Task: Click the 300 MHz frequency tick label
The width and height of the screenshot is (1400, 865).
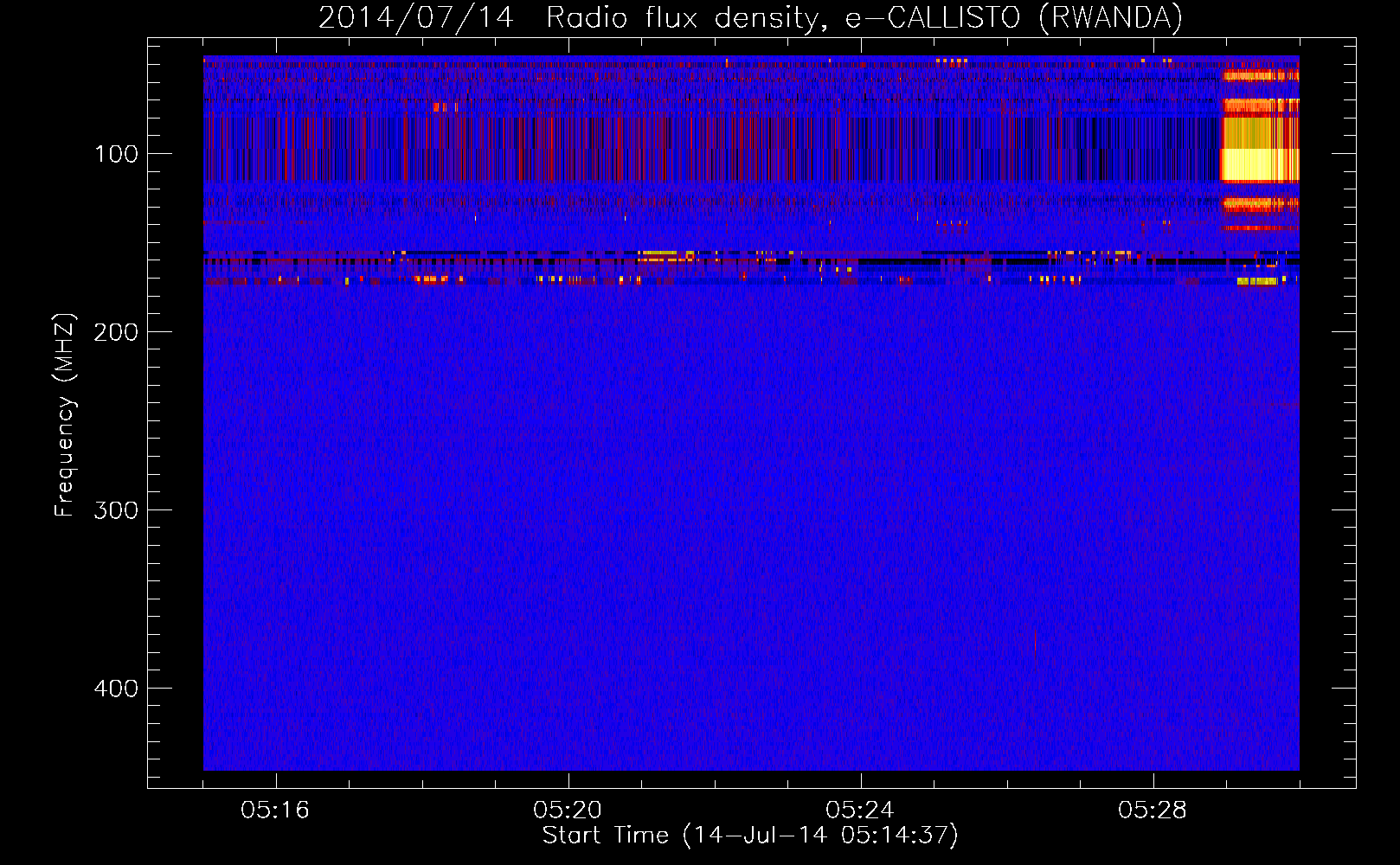Action: click(x=116, y=510)
